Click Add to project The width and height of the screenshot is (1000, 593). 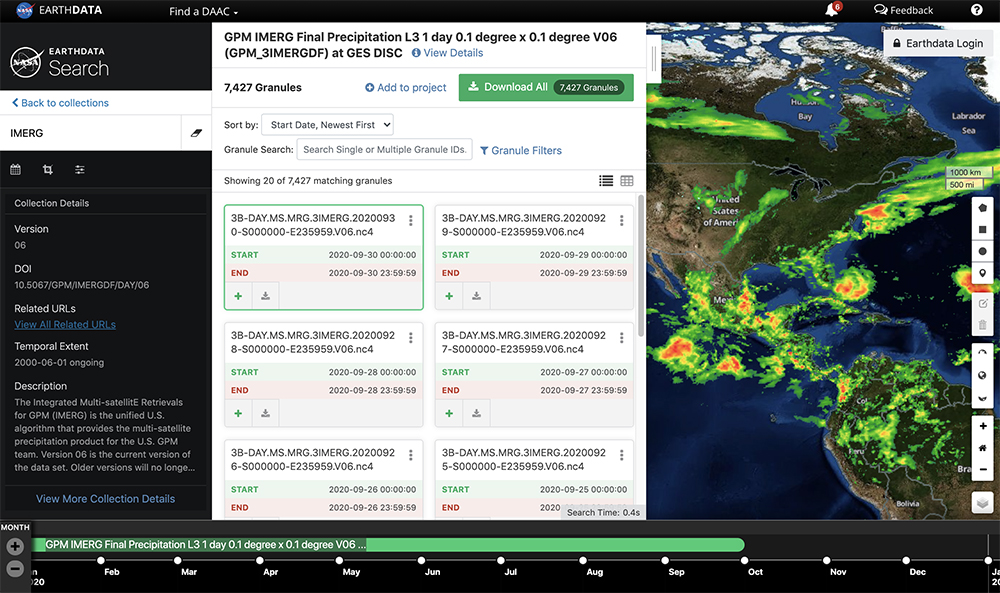(406, 87)
